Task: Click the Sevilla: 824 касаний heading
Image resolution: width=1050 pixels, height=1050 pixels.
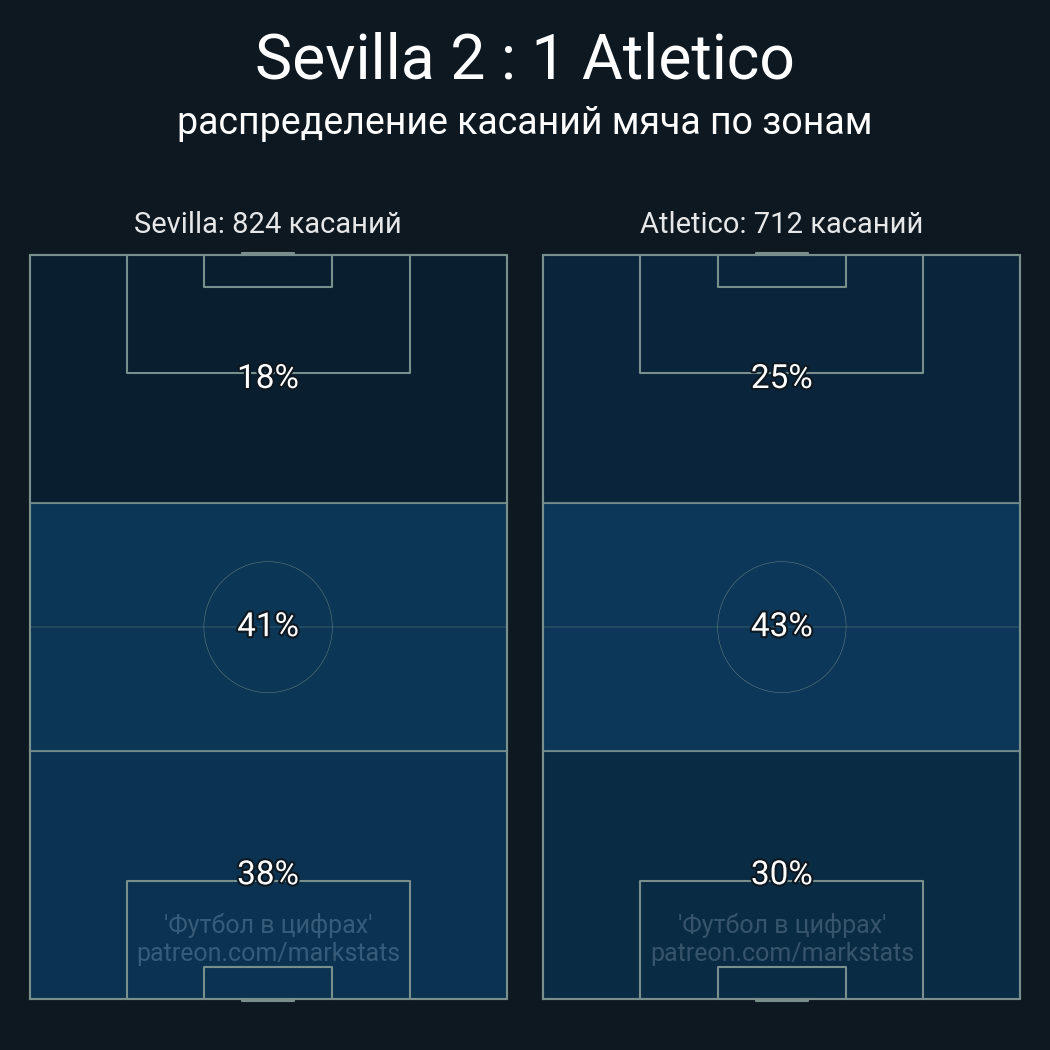Action: click(x=268, y=223)
